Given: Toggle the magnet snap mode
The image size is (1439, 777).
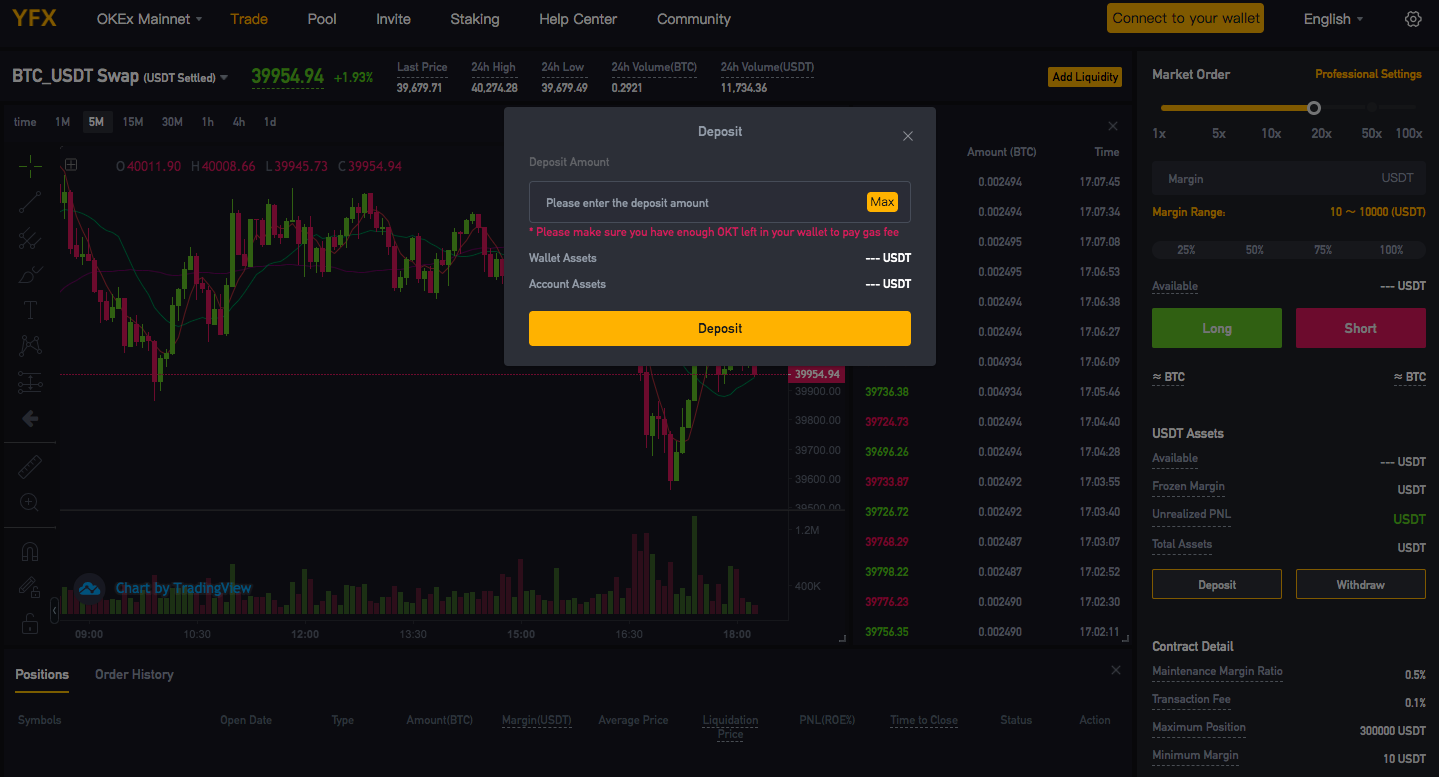Looking at the screenshot, I should (x=30, y=552).
